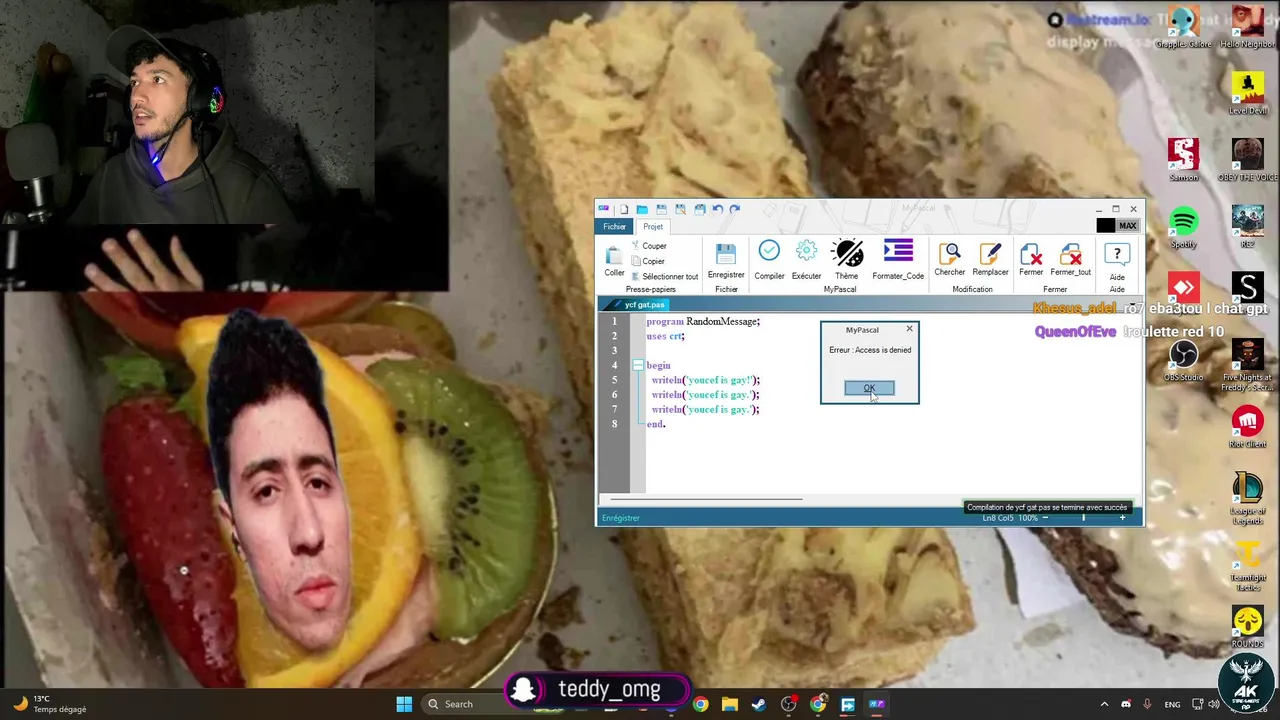Open the Spotify desktop shortcut
Screen dimensions: 1280x720
tap(1183, 228)
